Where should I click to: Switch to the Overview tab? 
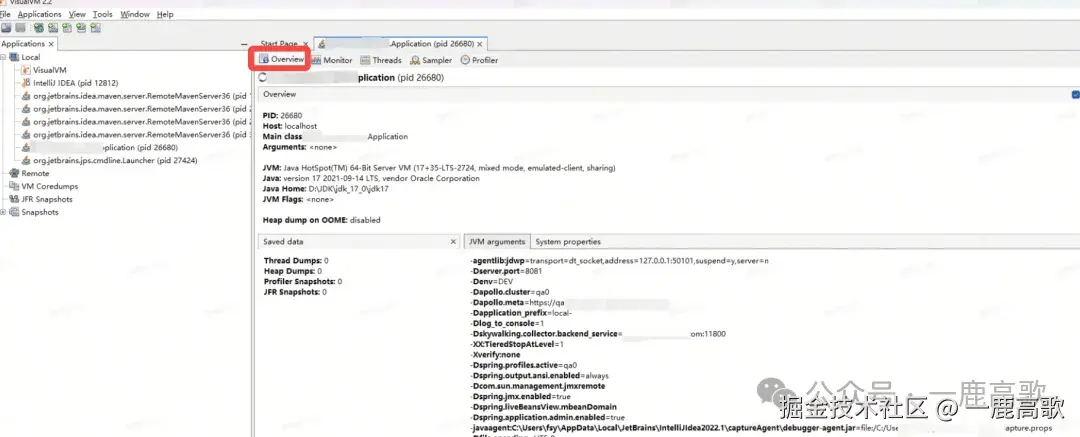point(281,60)
